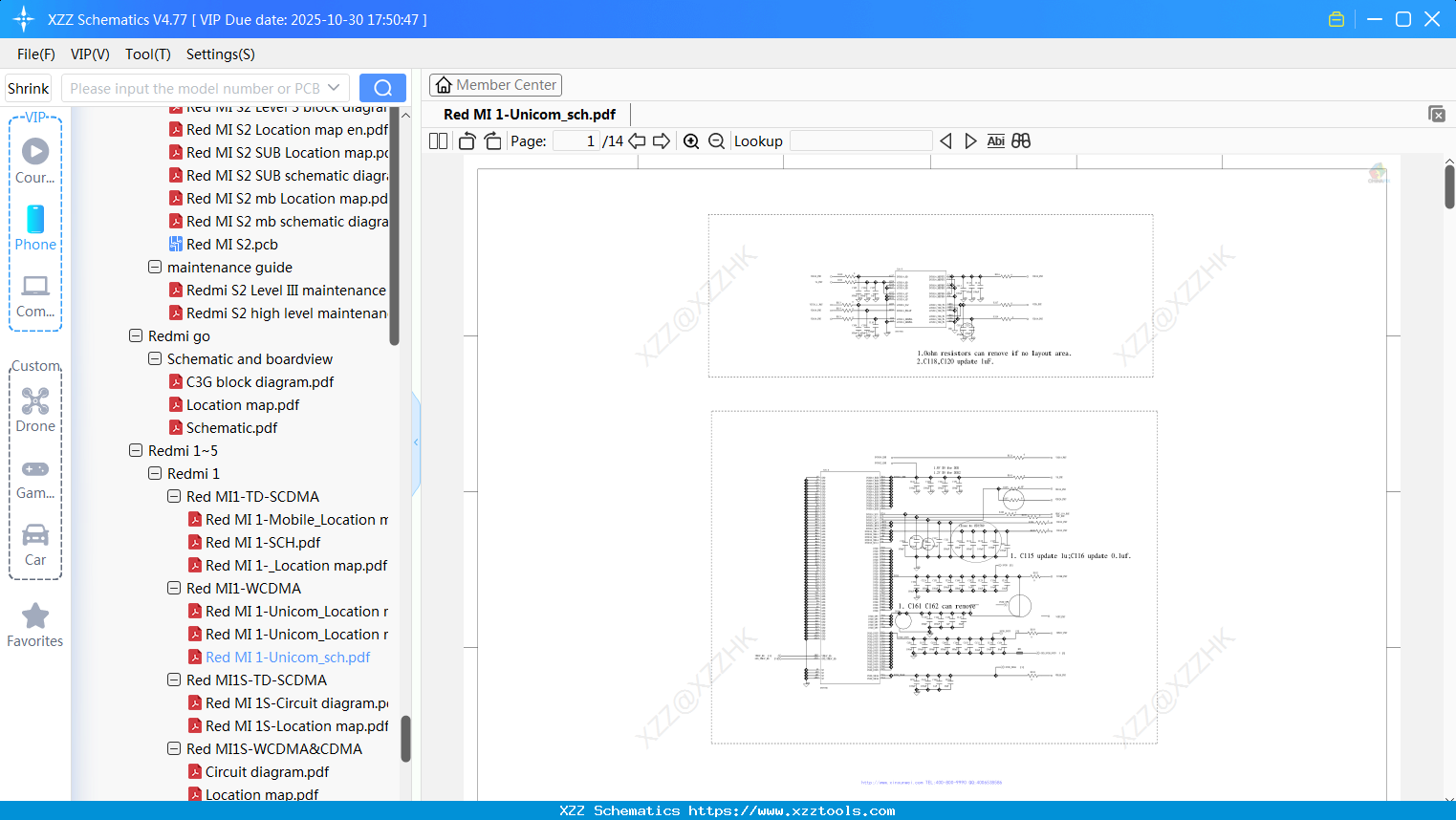Rotate the page clockwise
1456x820 pixels.
(x=493, y=141)
